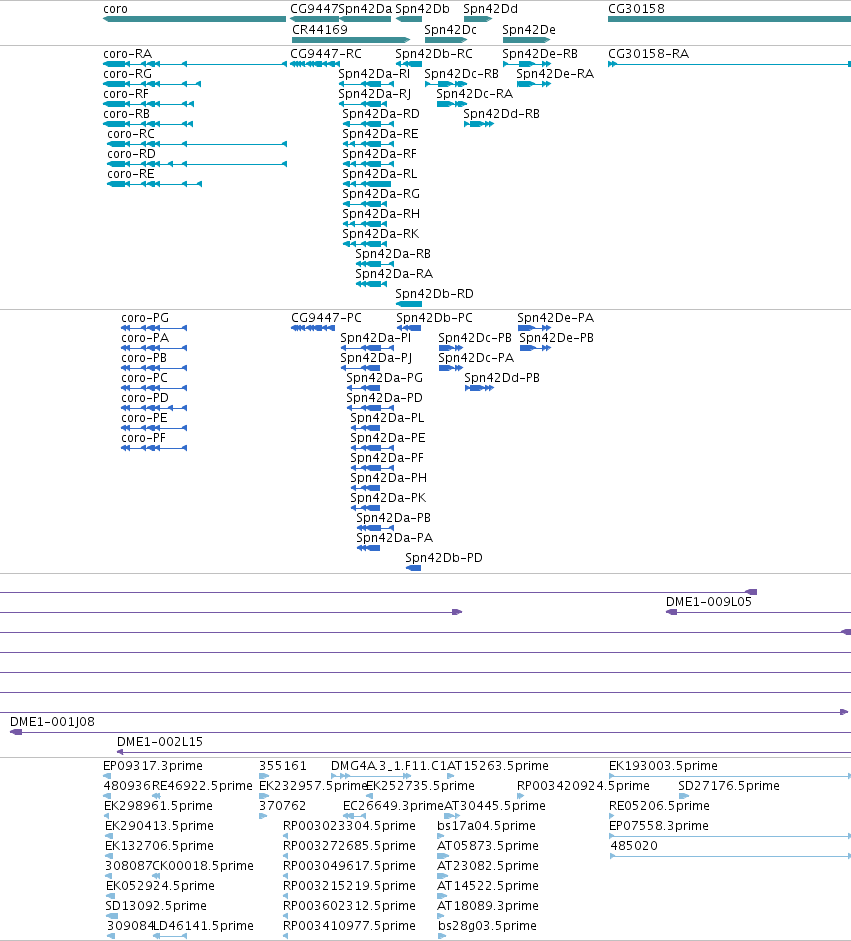Click the RP003410977.5prime EST label

349,925
